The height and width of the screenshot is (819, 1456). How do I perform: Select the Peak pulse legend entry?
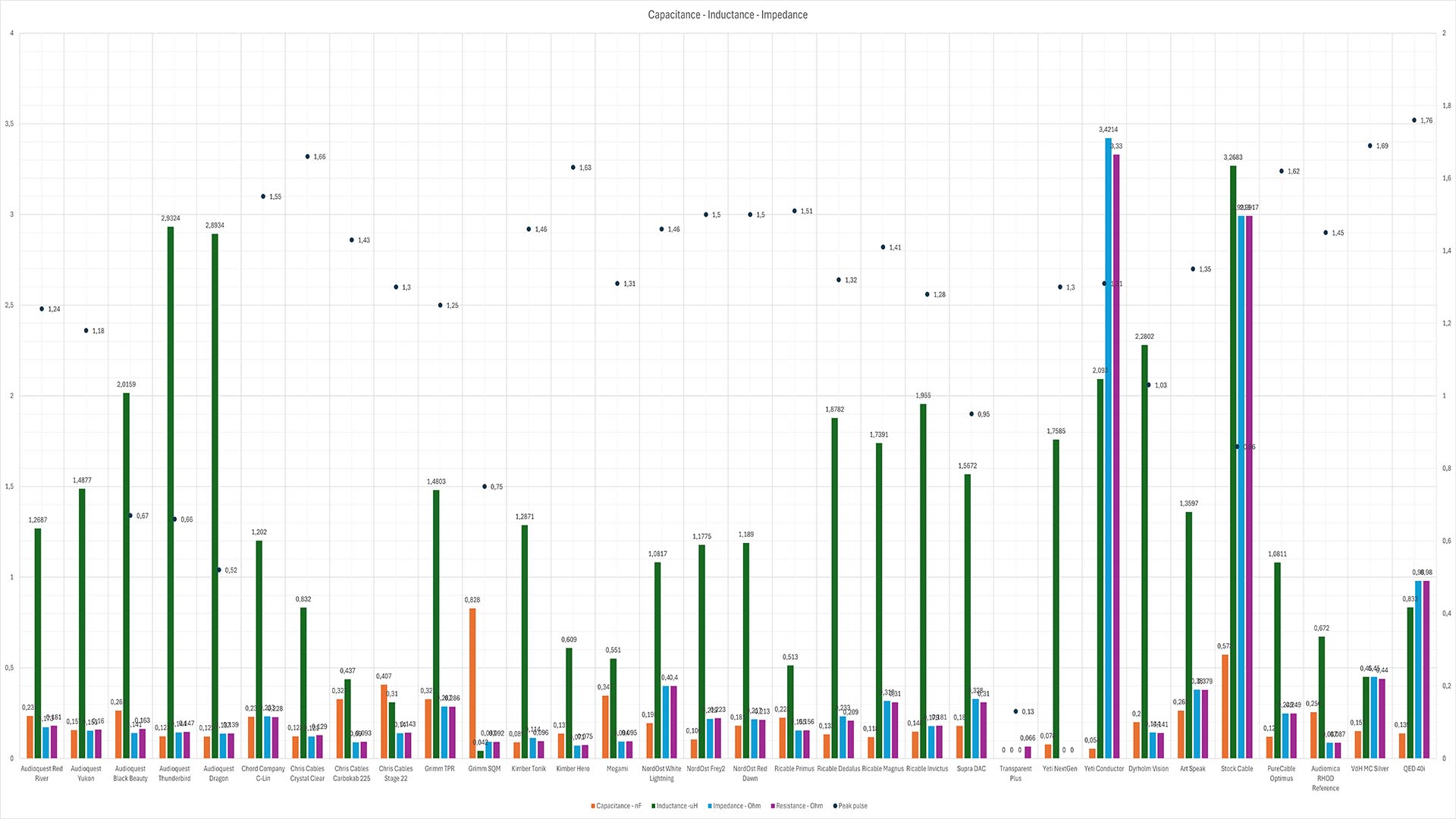pos(850,806)
